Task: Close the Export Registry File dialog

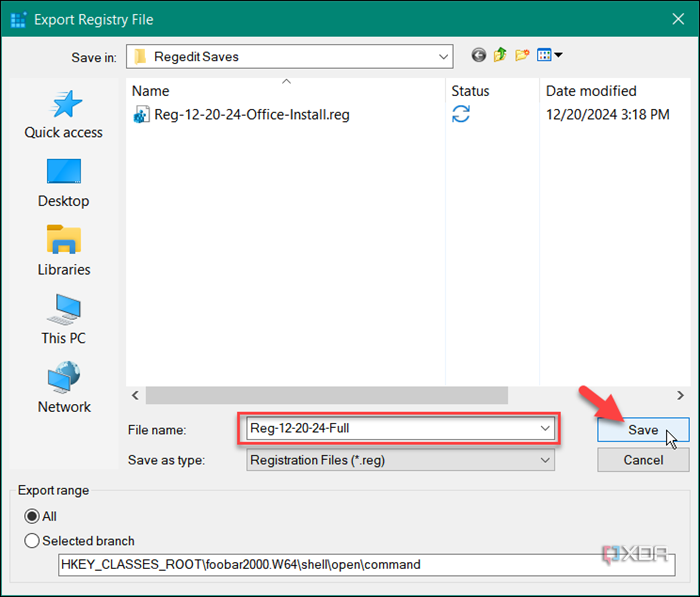Action: pos(678,19)
